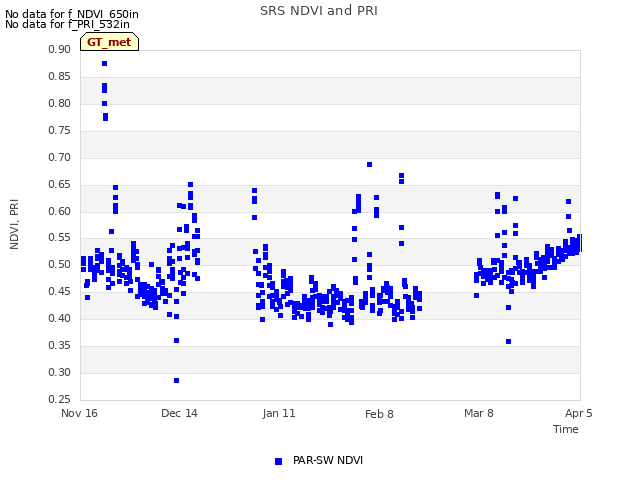
Task: Click the 0.75 y-axis tick label
Action: pos(60,130)
